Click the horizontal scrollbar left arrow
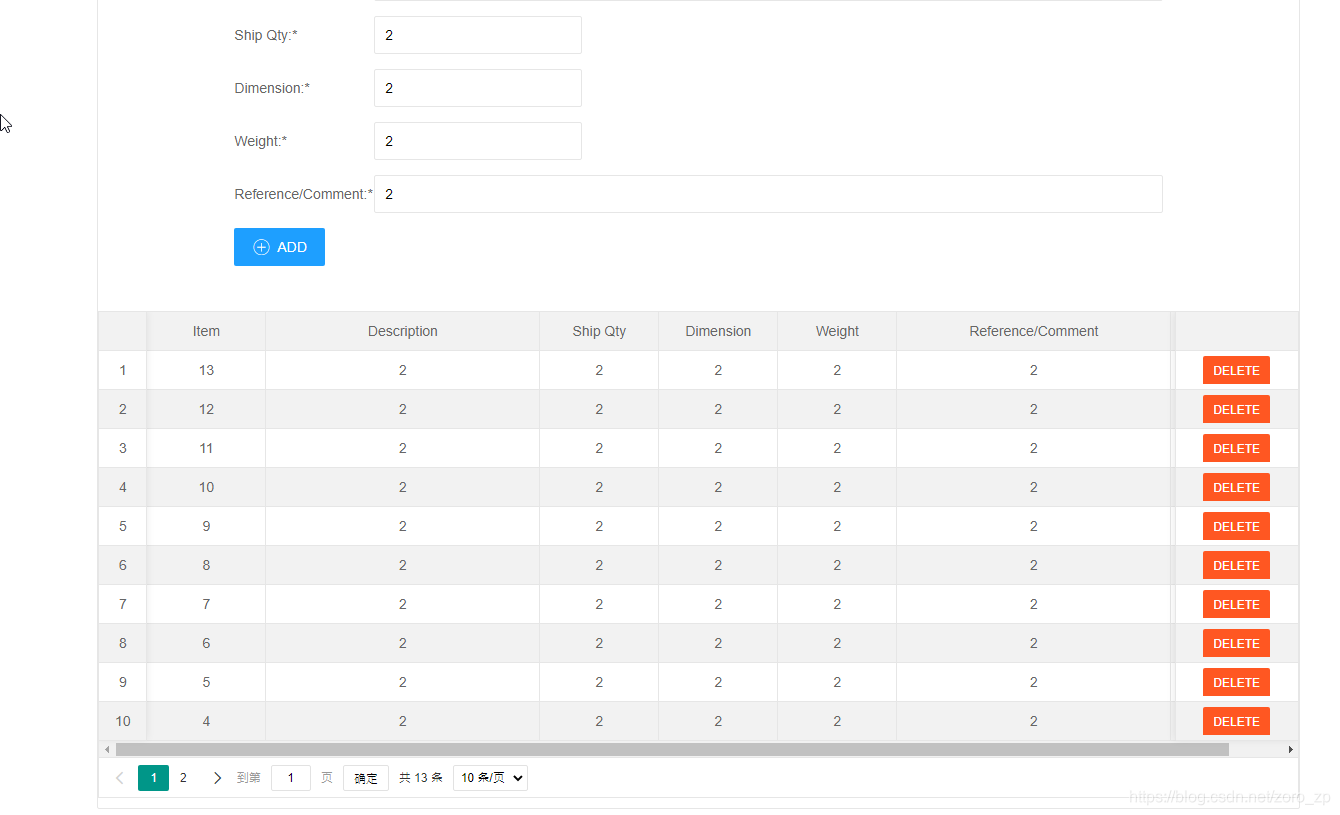Screen dimensions: 1340x815 click(107, 749)
